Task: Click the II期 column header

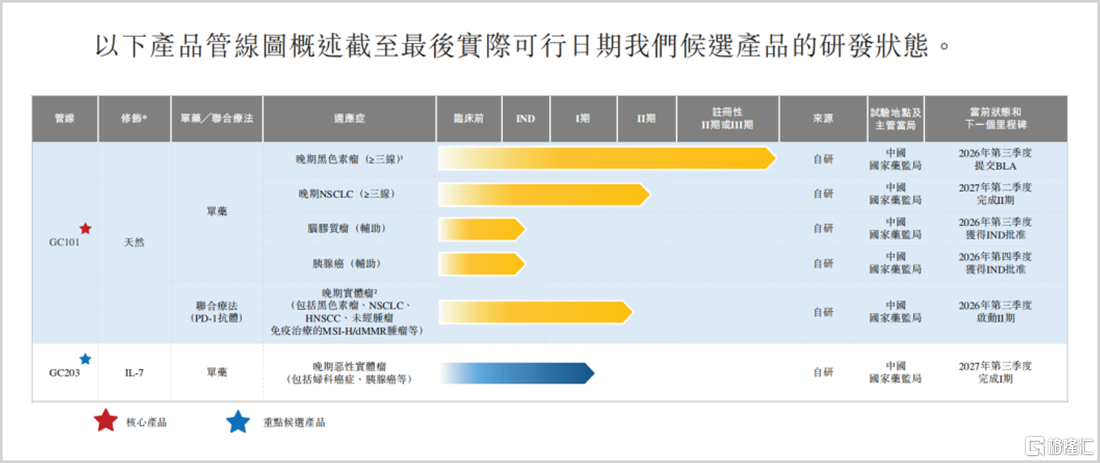Action: coord(646,119)
